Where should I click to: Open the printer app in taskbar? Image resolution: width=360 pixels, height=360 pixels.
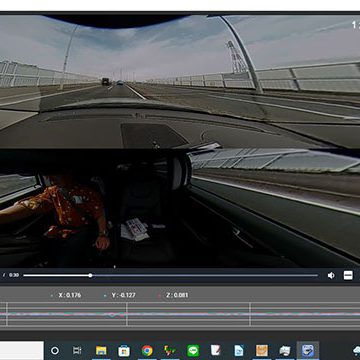(x=285, y=351)
